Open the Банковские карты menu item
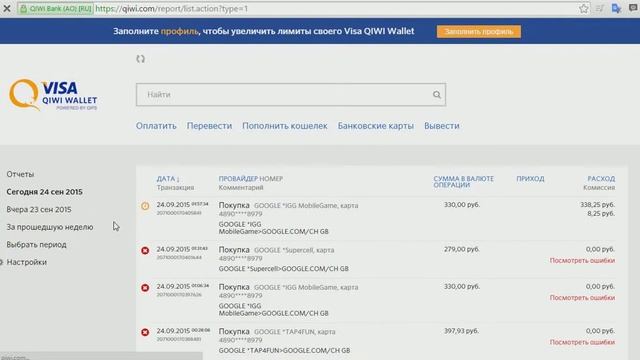 376,126
